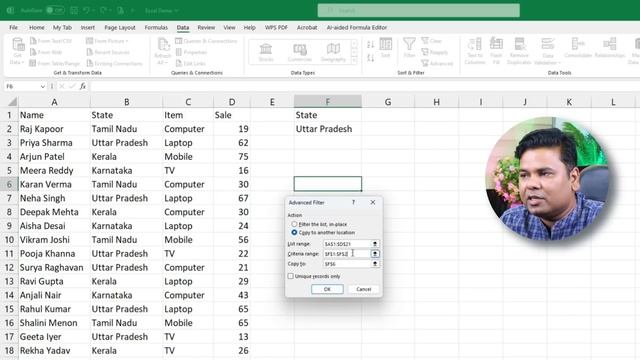Click the Get Data icon

[x=18, y=51]
